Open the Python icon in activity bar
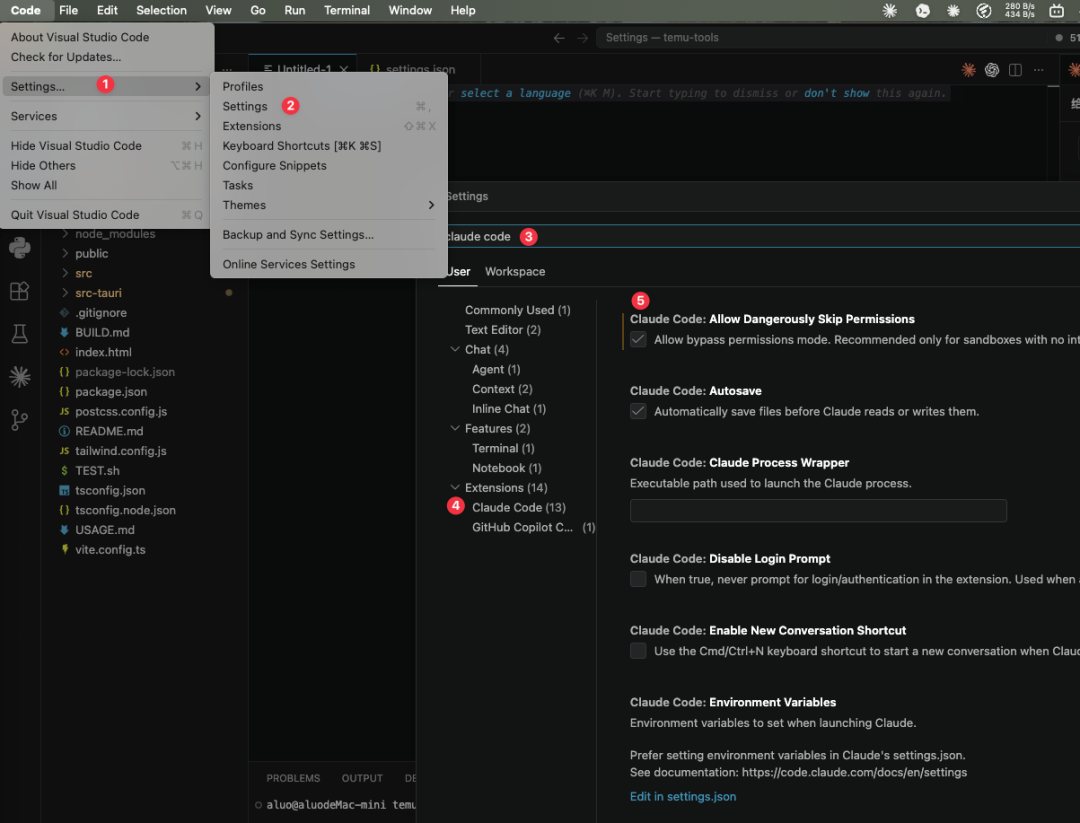1080x823 pixels. pos(19,247)
